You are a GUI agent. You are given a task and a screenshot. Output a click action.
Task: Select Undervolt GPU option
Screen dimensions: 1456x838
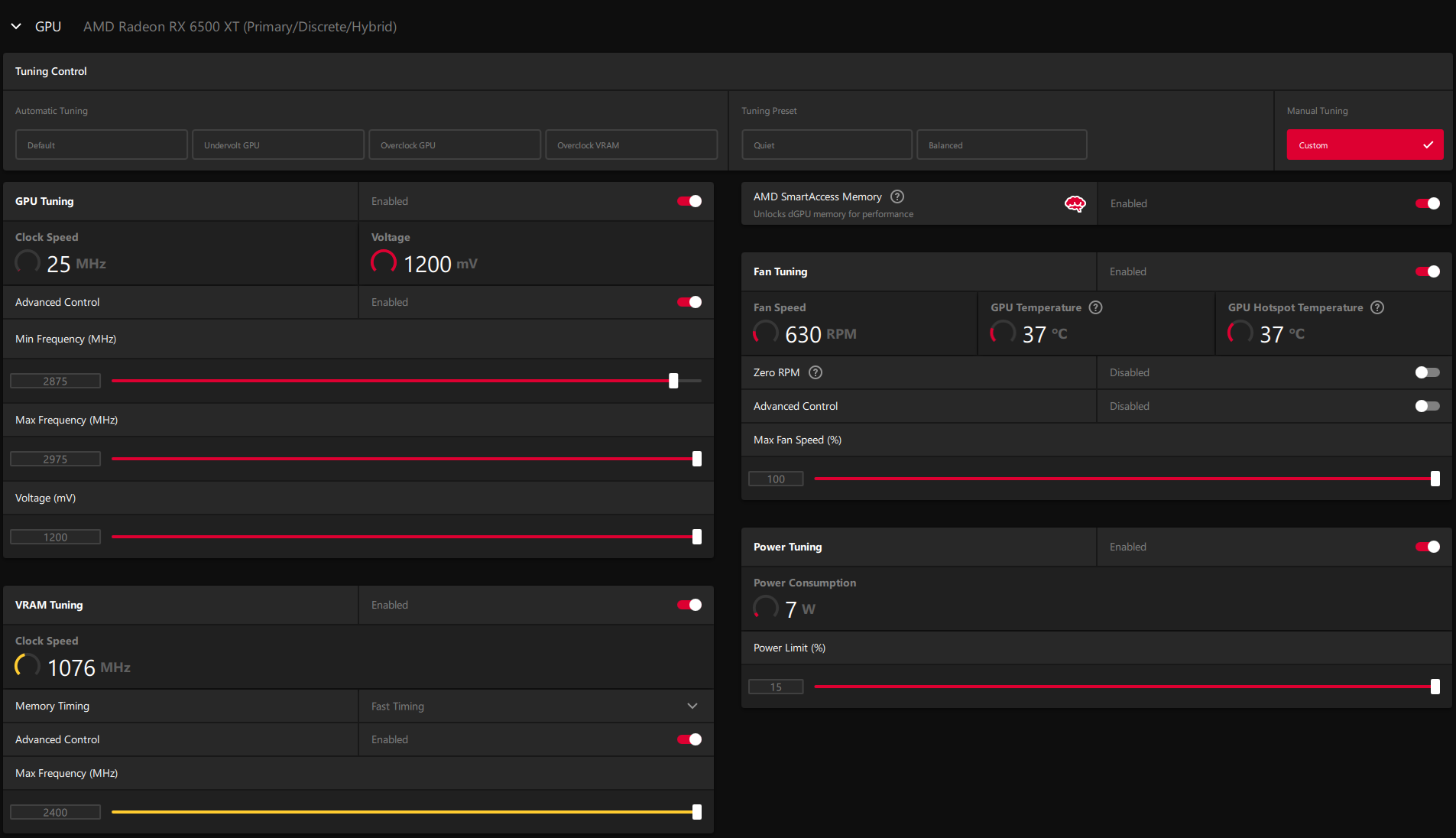[x=278, y=145]
